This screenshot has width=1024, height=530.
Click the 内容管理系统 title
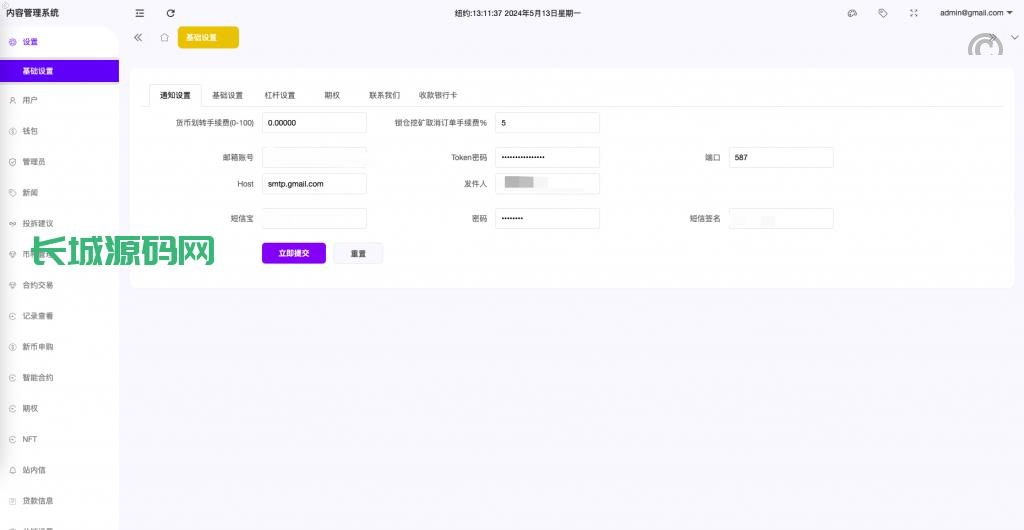(32, 12)
